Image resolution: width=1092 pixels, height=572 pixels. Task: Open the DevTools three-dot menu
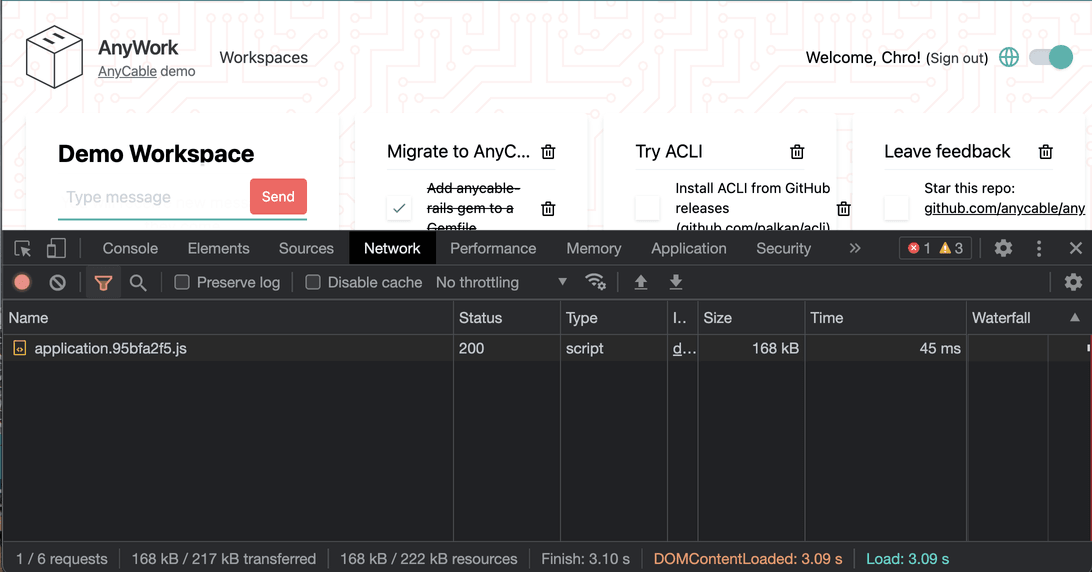click(x=1039, y=248)
